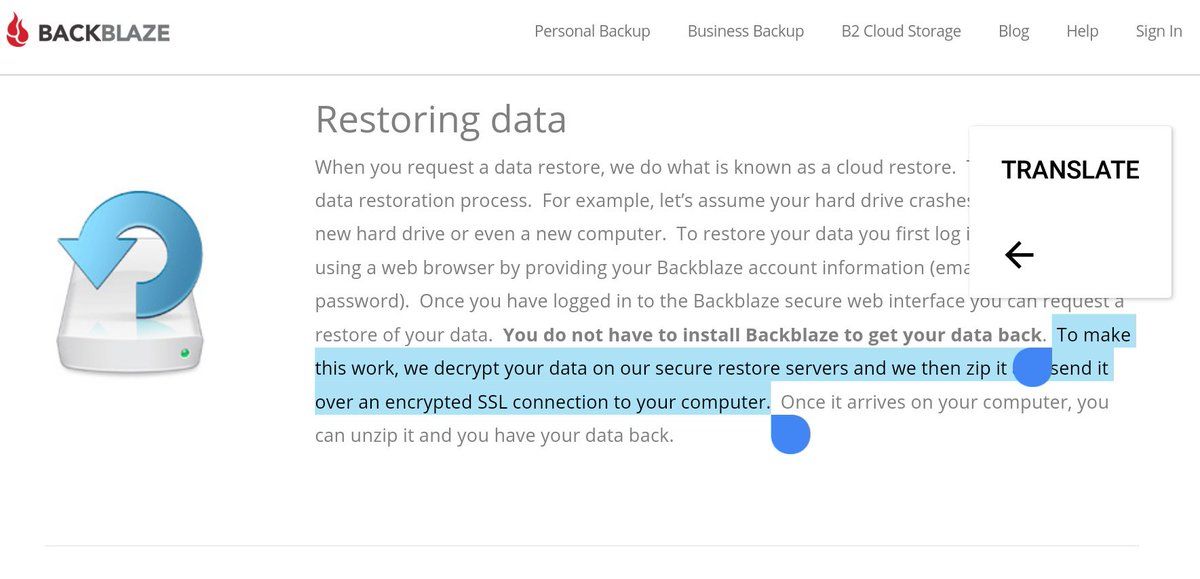
Task: Click Sign In in the header
Action: pos(1158,31)
